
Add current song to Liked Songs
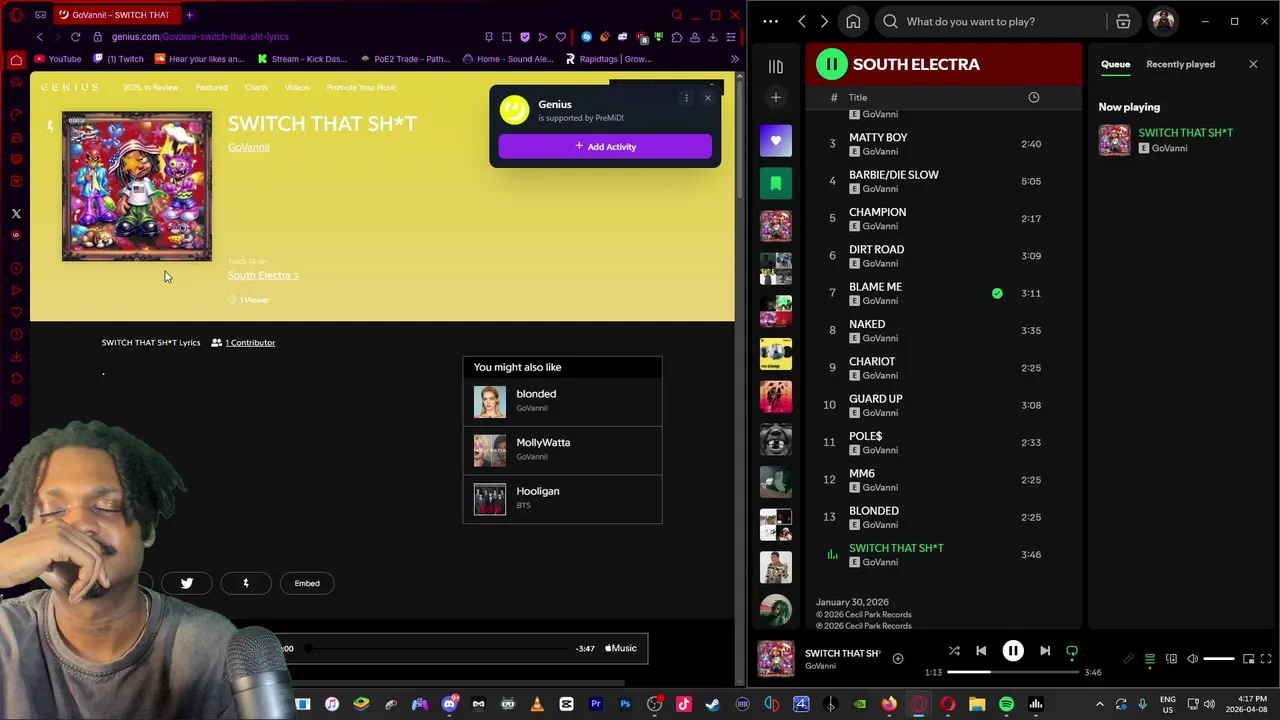click(898, 659)
